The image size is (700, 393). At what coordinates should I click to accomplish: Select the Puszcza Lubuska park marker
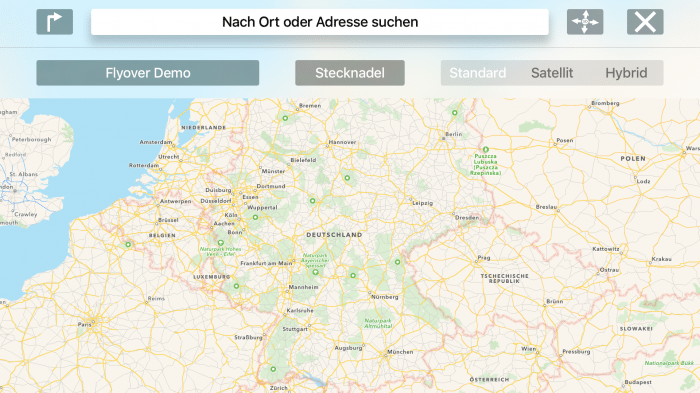[486, 150]
